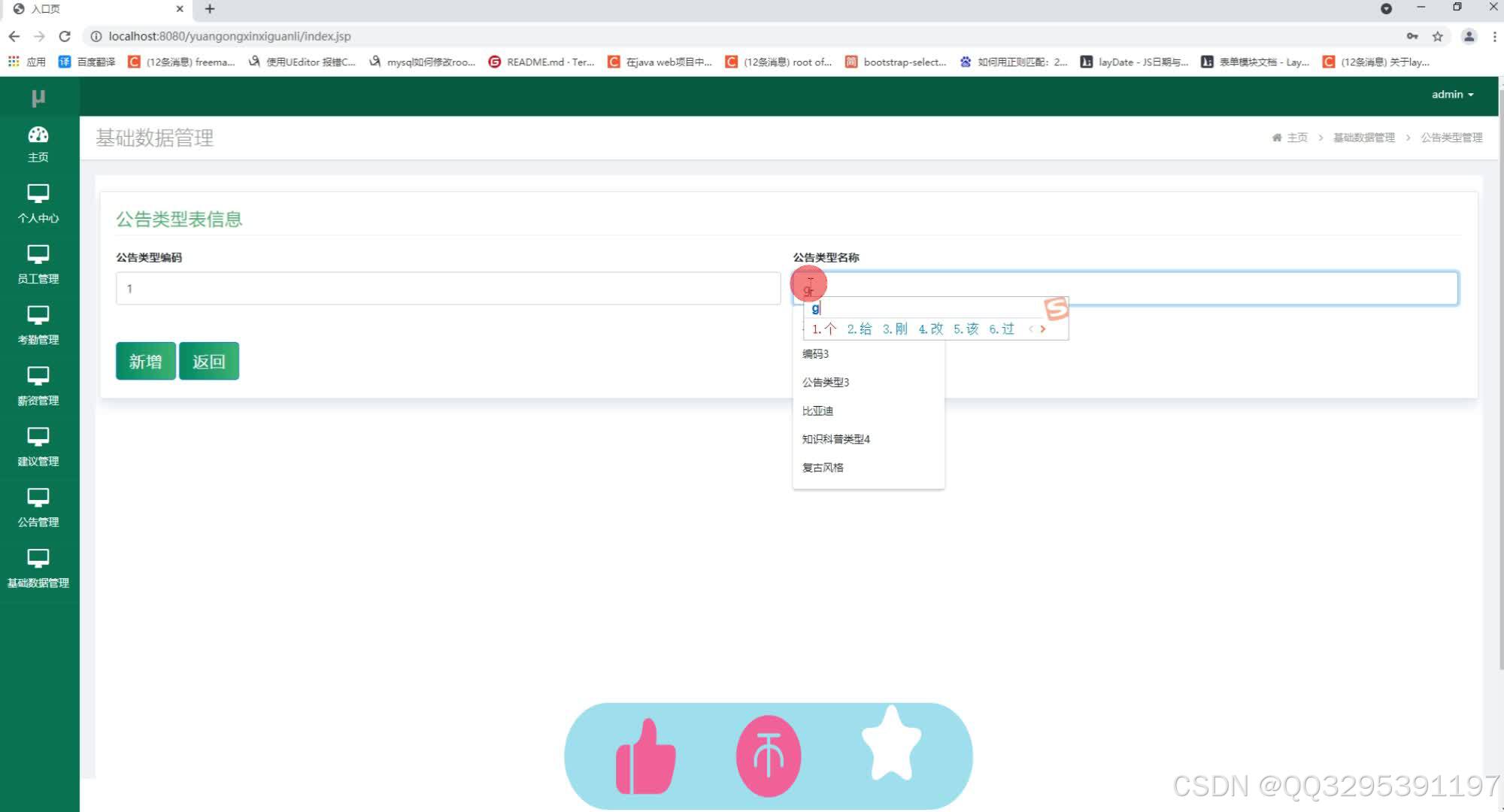Choose autocomplete suggestion 公告类型3

point(869,382)
